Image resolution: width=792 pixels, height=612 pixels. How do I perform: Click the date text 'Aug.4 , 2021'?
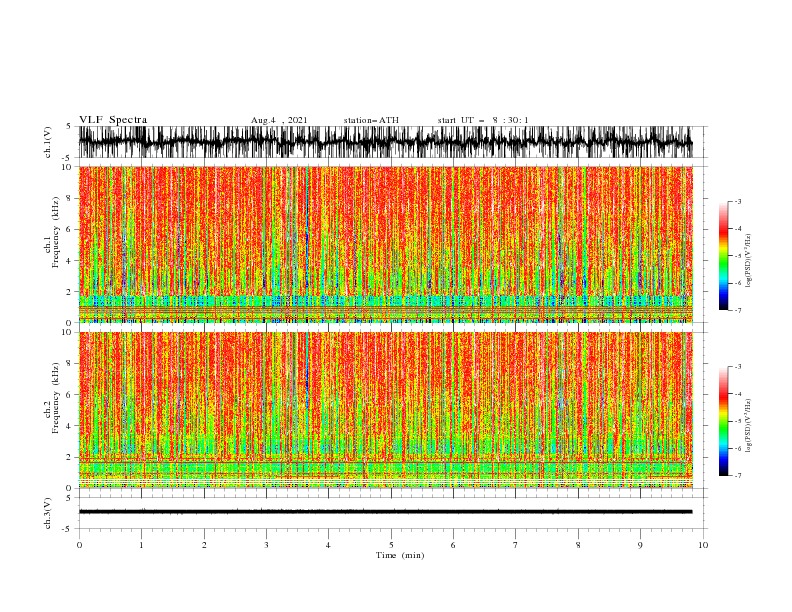tap(279, 120)
